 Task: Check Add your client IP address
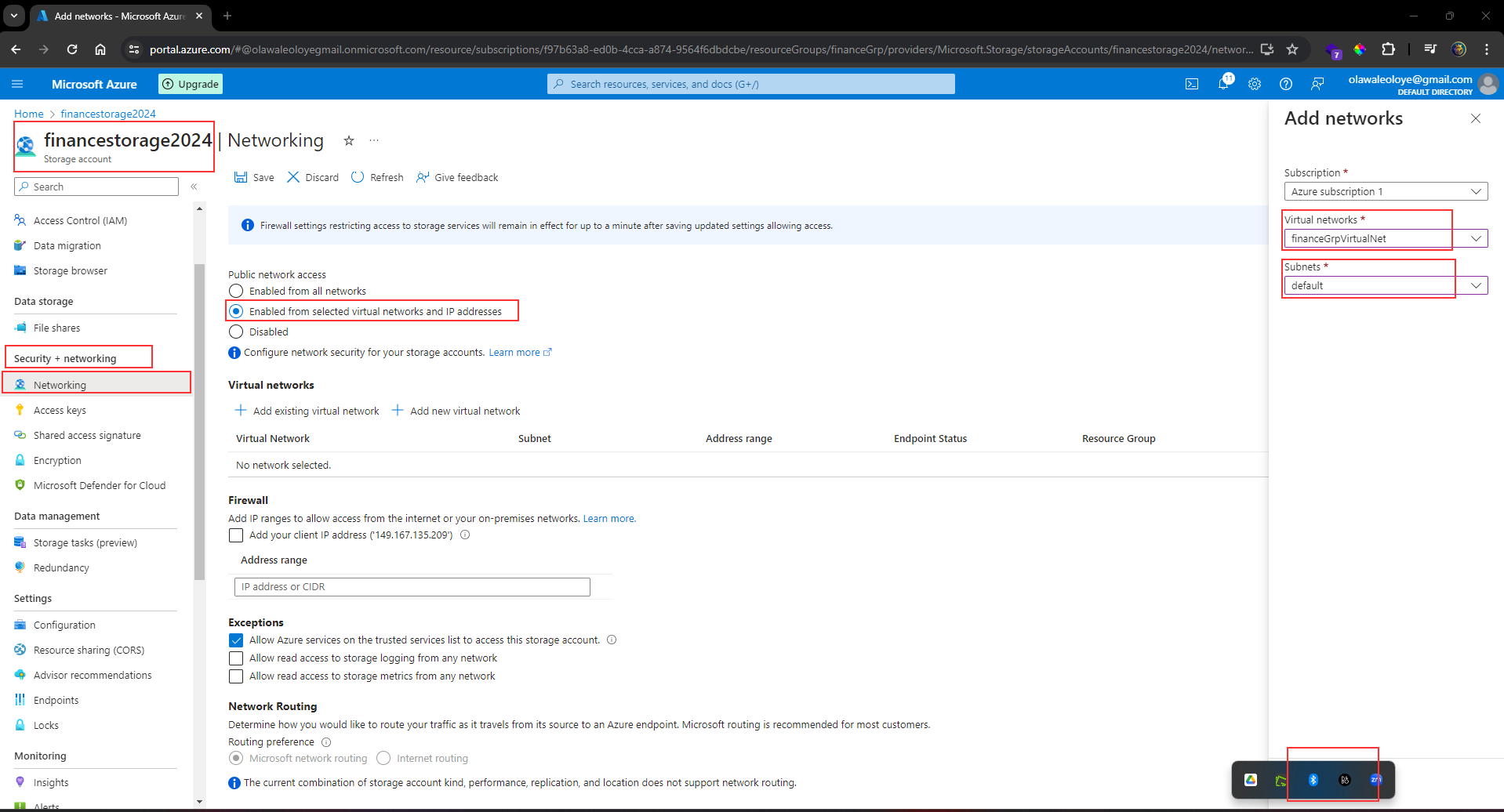pos(235,535)
